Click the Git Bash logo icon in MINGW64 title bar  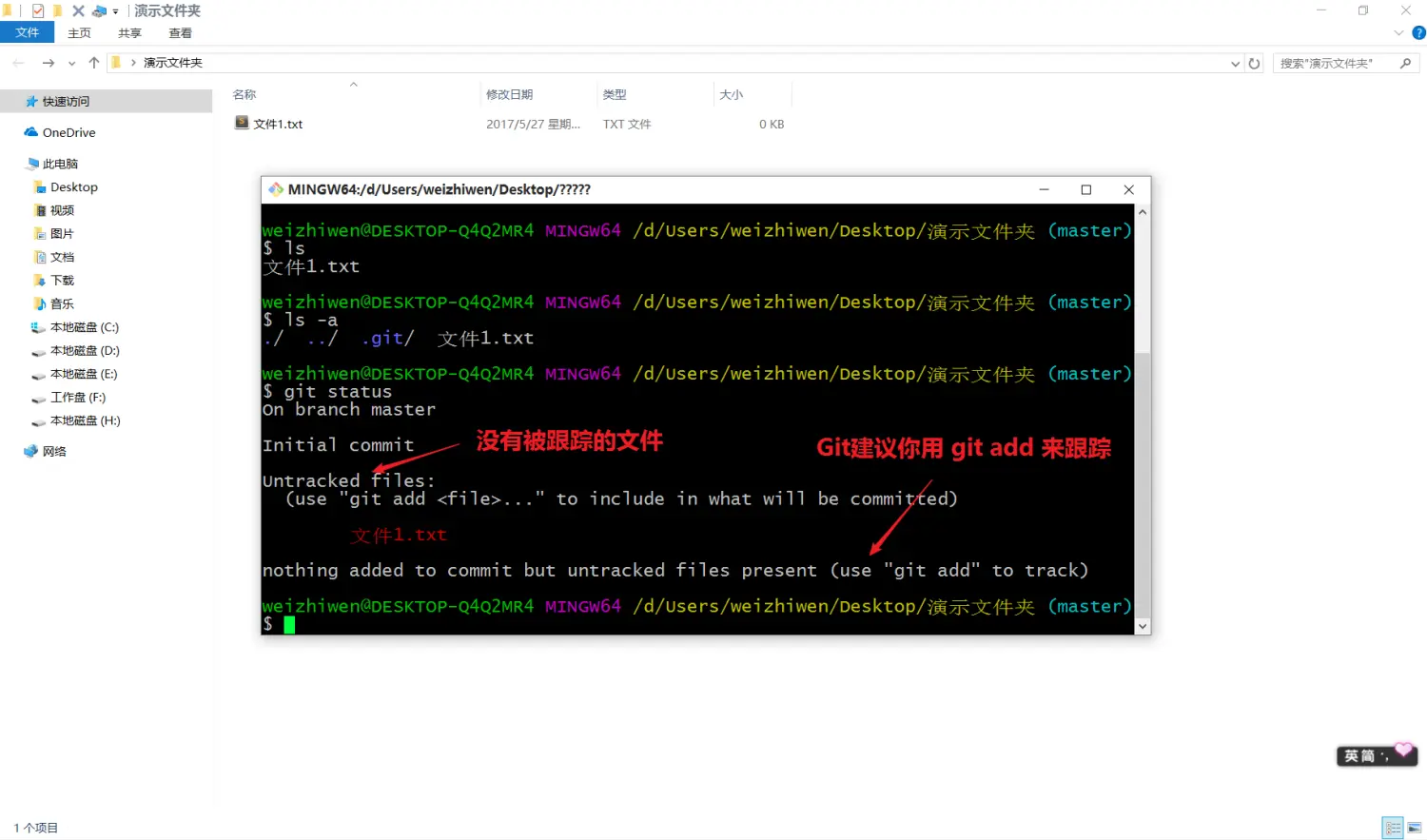click(276, 189)
